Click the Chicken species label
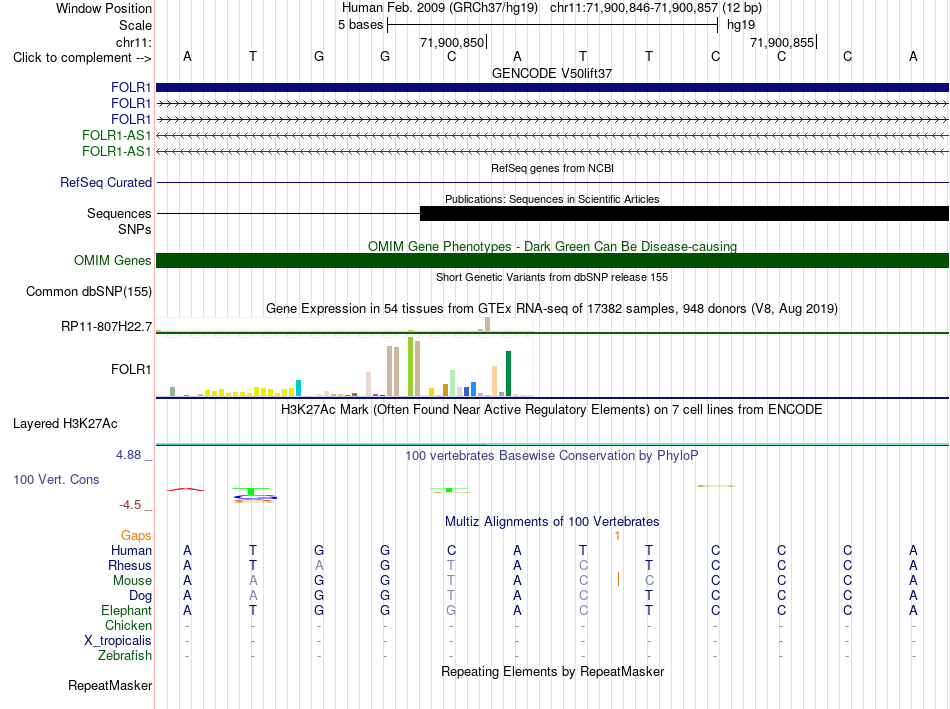950x709 pixels. (128, 625)
